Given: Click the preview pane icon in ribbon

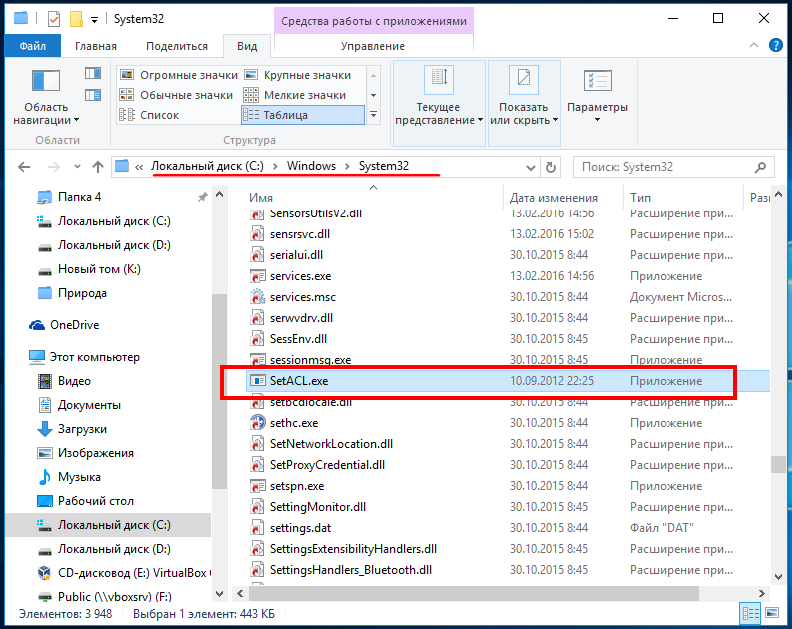Looking at the screenshot, I should 93,74.
